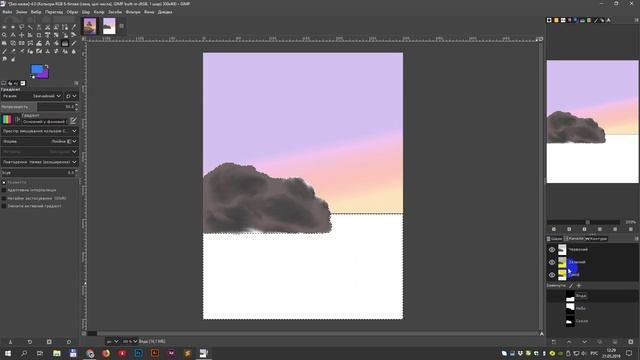Open ruler unit dropdown in status bar
Viewport: 640px width, 360px height.
click(x=113, y=341)
